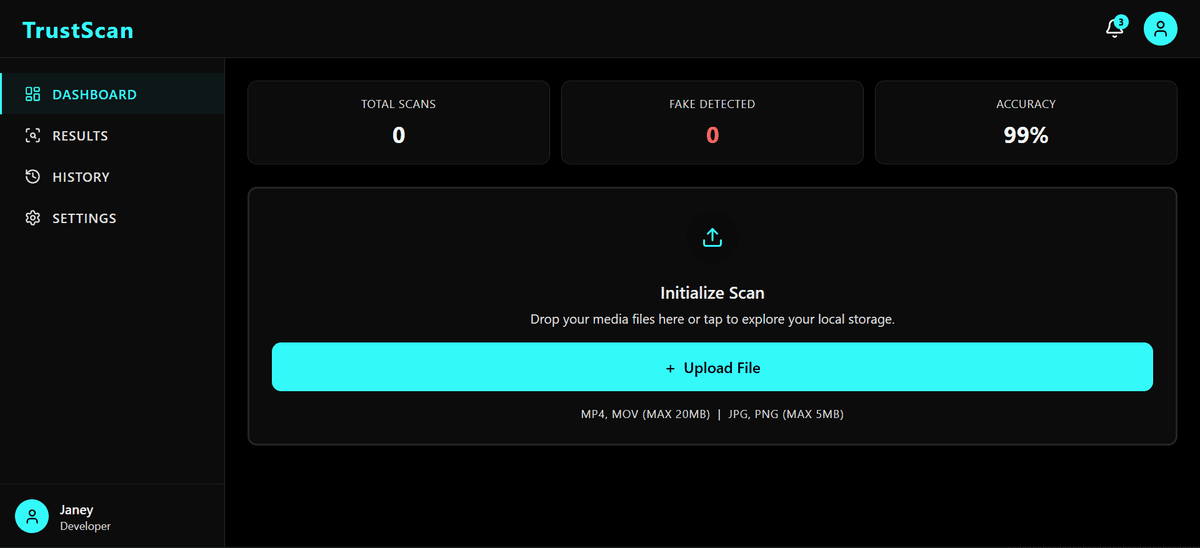Image resolution: width=1200 pixels, height=548 pixels.
Task: Click the Dashboard grid icon
Action: pos(32,94)
